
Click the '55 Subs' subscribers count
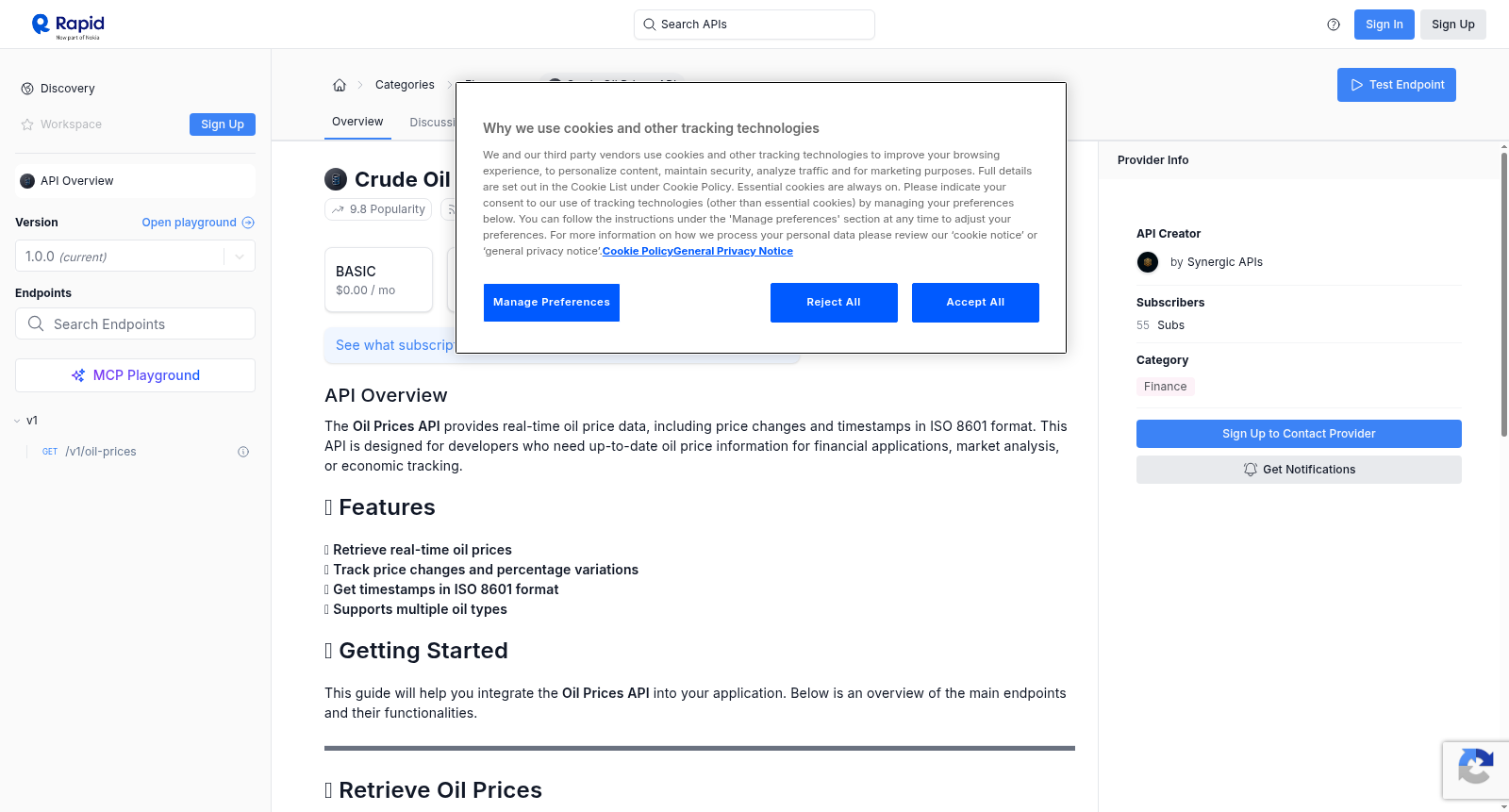tap(1160, 325)
